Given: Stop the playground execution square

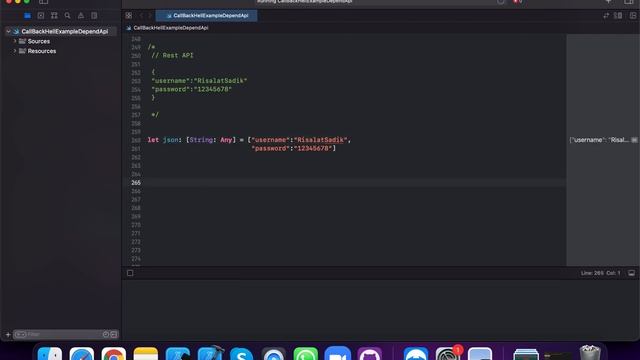Looking at the screenshot, I should pos(130,273).
